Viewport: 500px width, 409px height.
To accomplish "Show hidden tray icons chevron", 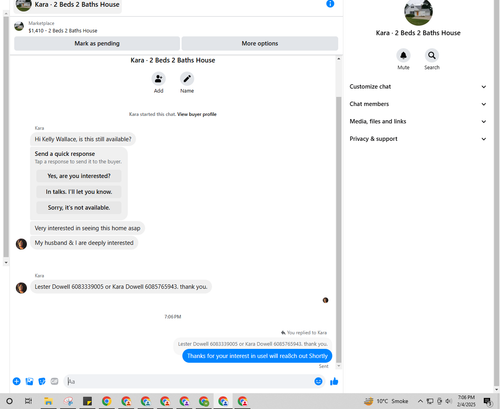I will 420,401.
